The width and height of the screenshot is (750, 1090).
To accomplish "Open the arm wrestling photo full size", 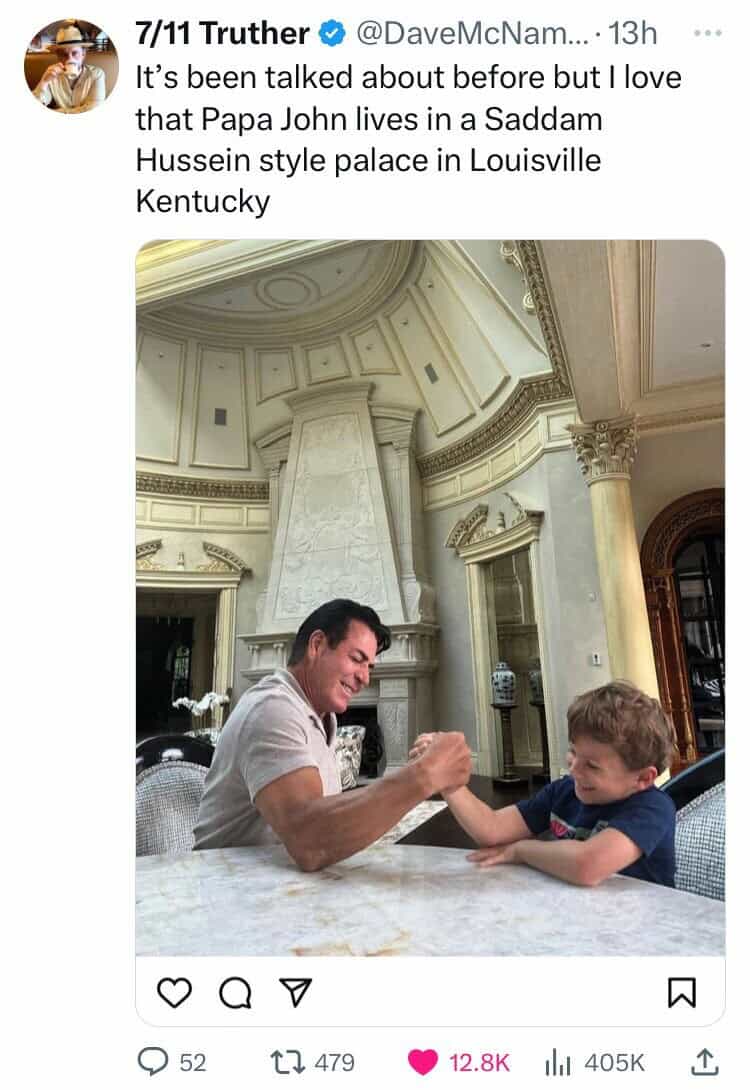I will (x=430, y=598).
